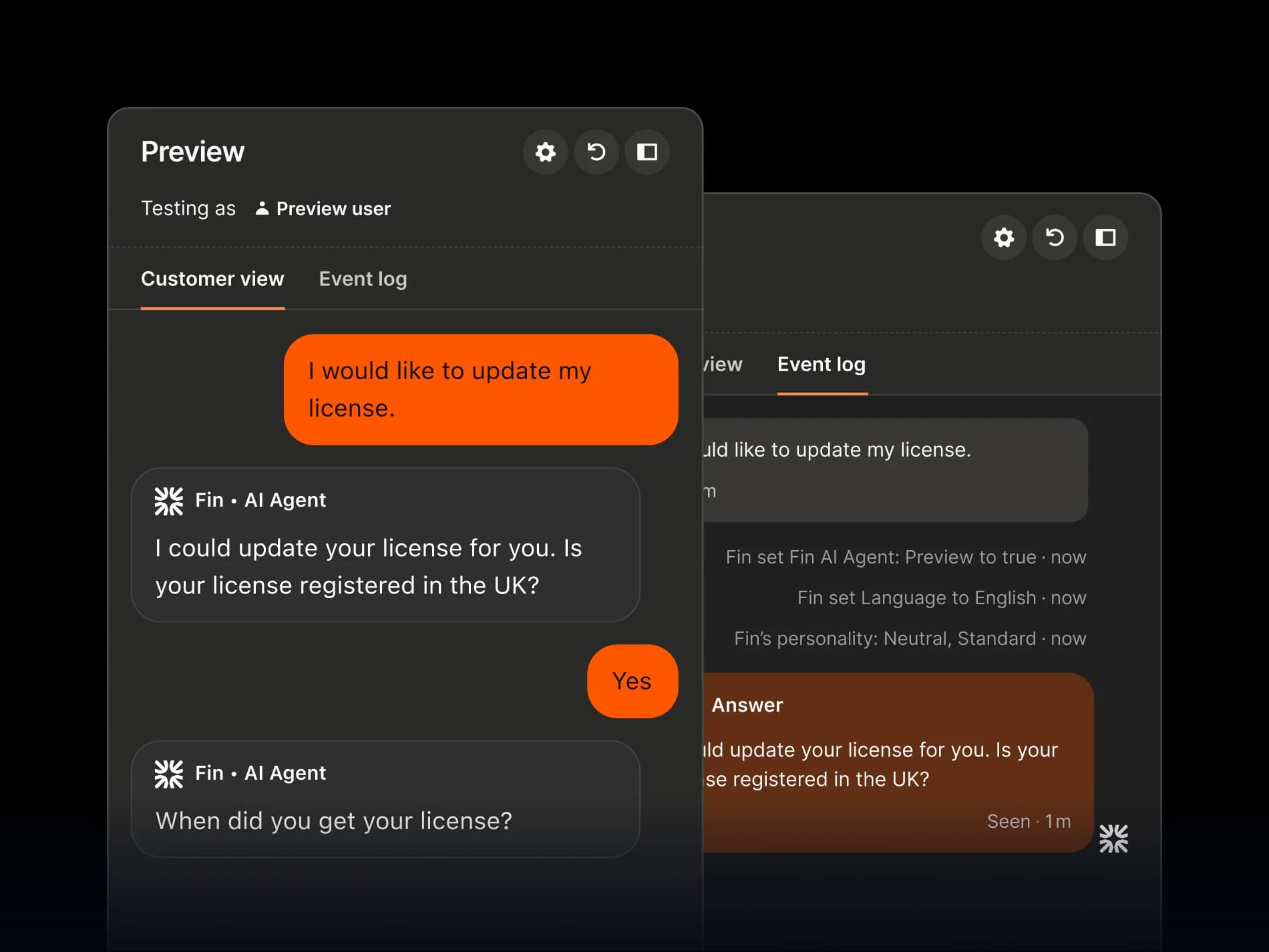
Task: Click the Fin logo beside the Answer card
Action: tap(1113, 839)
